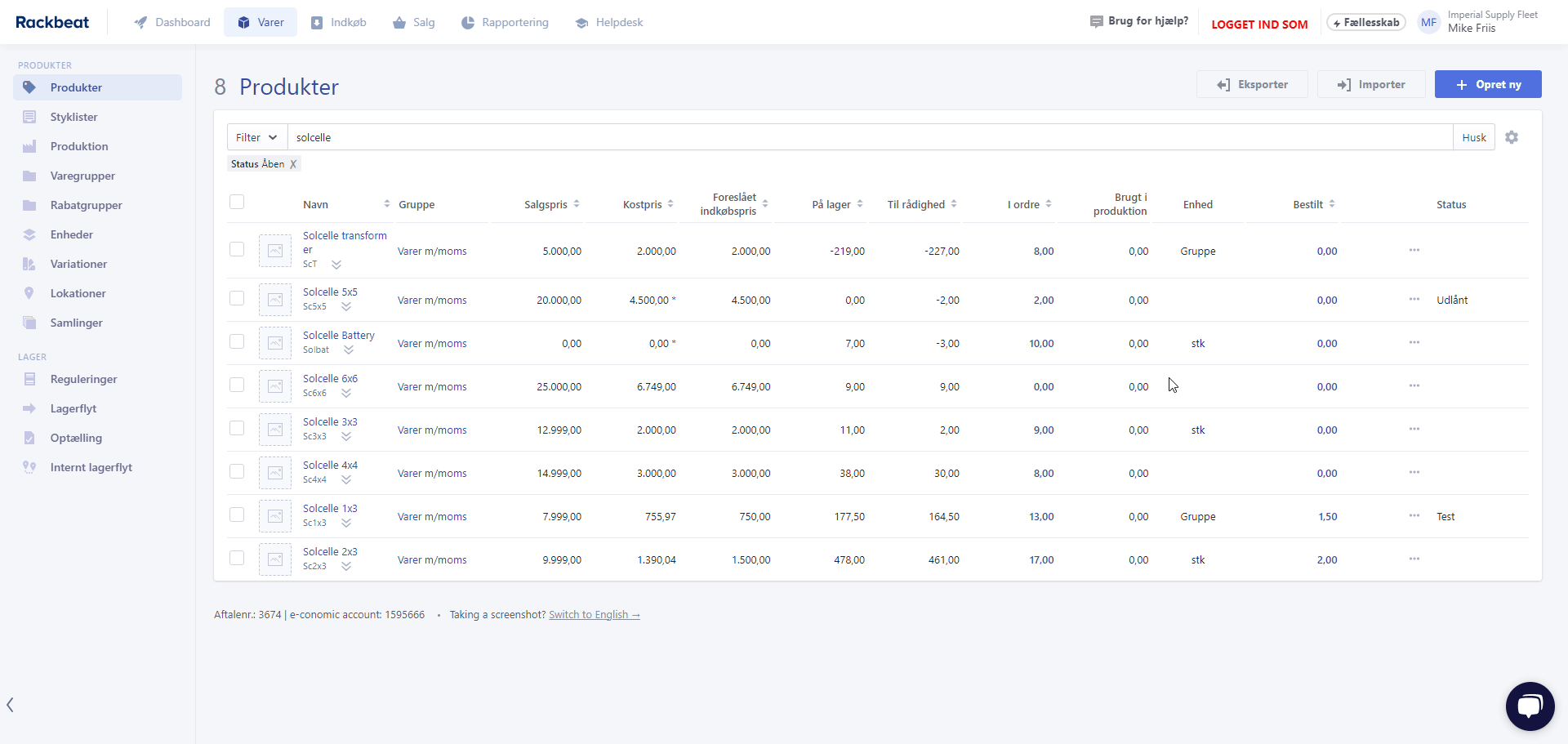Collapse the sidebar with left arrow

coord(10,705)
